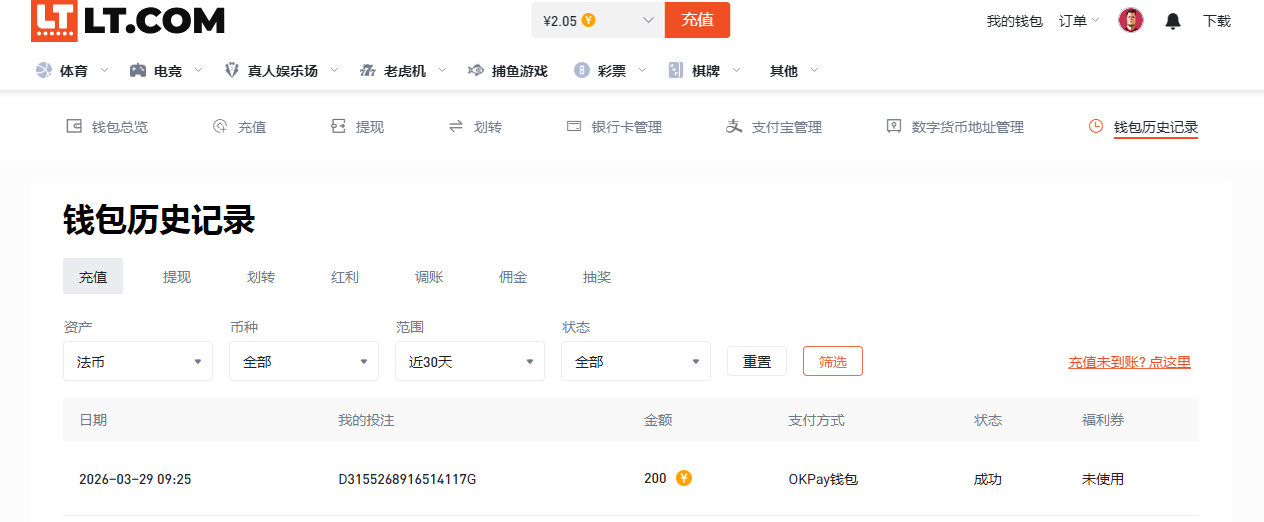This screenshot has width=1264, height=522.
Task: Open the 数字货币地址管理 menu label
Action: [968, 127]
